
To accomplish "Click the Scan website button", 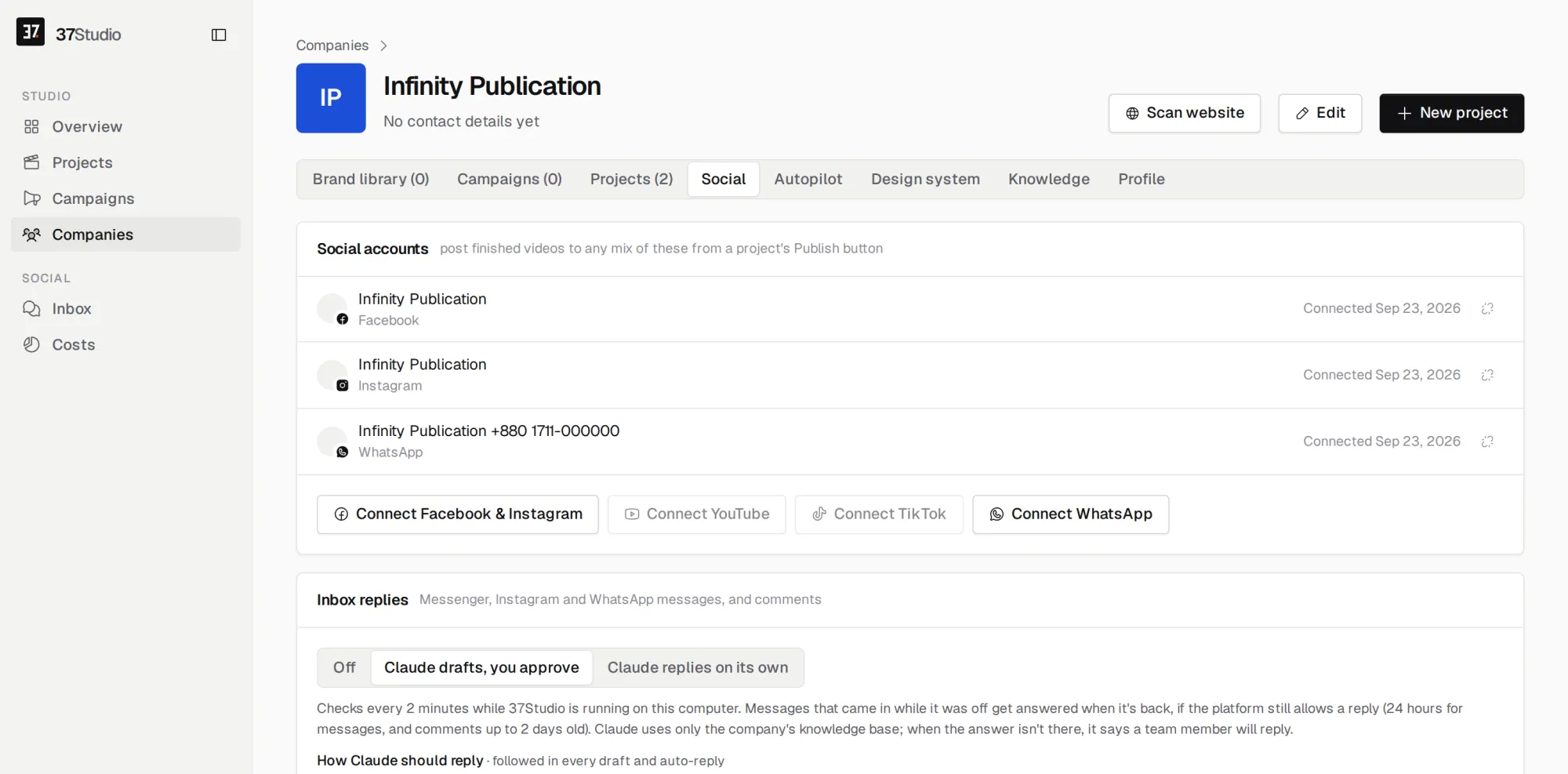I will [1184, 114].
